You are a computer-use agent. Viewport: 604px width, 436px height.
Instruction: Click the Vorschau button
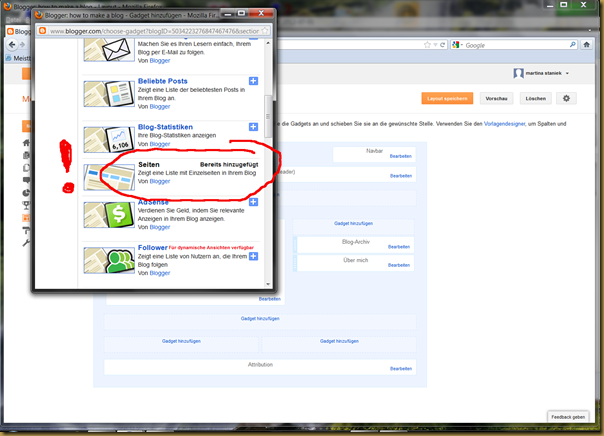[496, 98]
